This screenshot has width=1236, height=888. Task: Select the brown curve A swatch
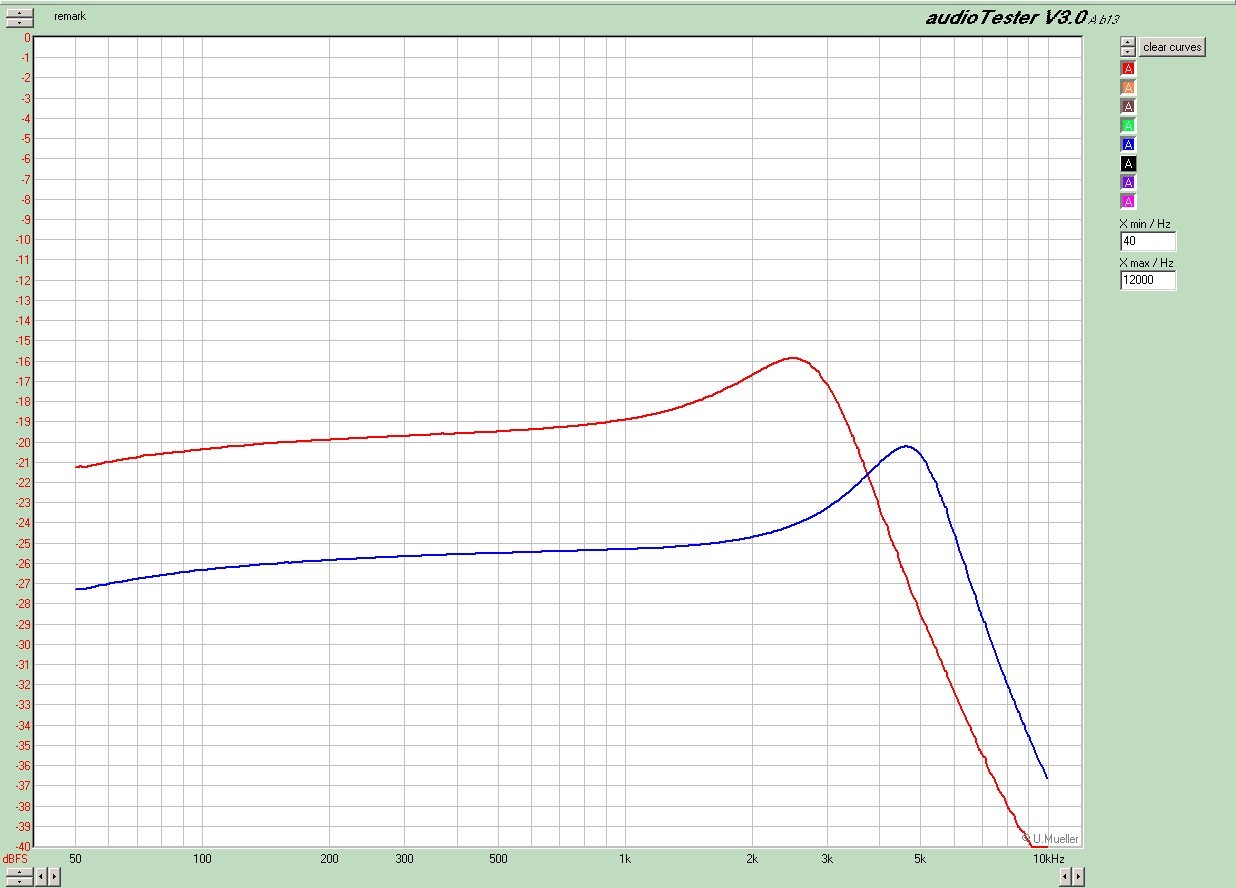click(1128, 106)
